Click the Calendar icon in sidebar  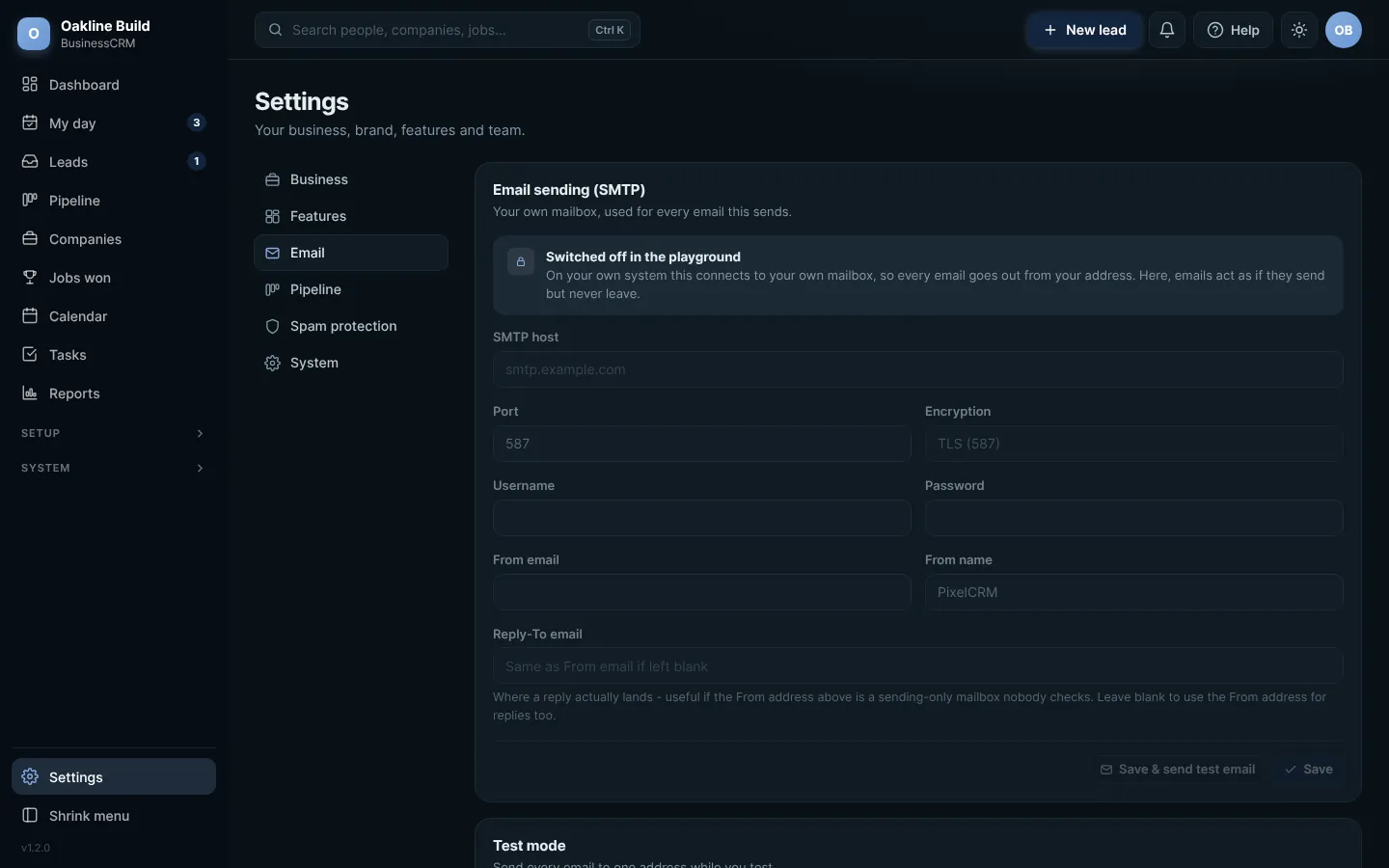[30, 316]
